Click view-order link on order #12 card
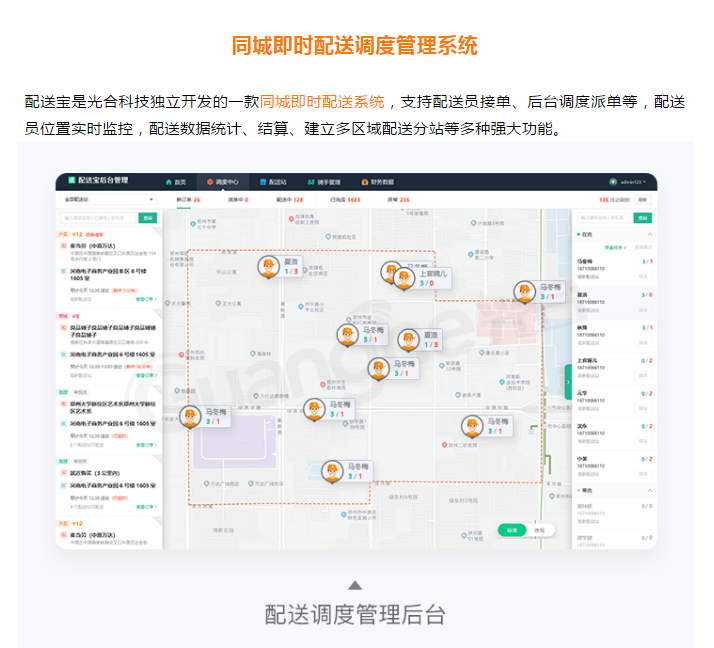This screenshot has width=714, height=648. coord(146,299)
